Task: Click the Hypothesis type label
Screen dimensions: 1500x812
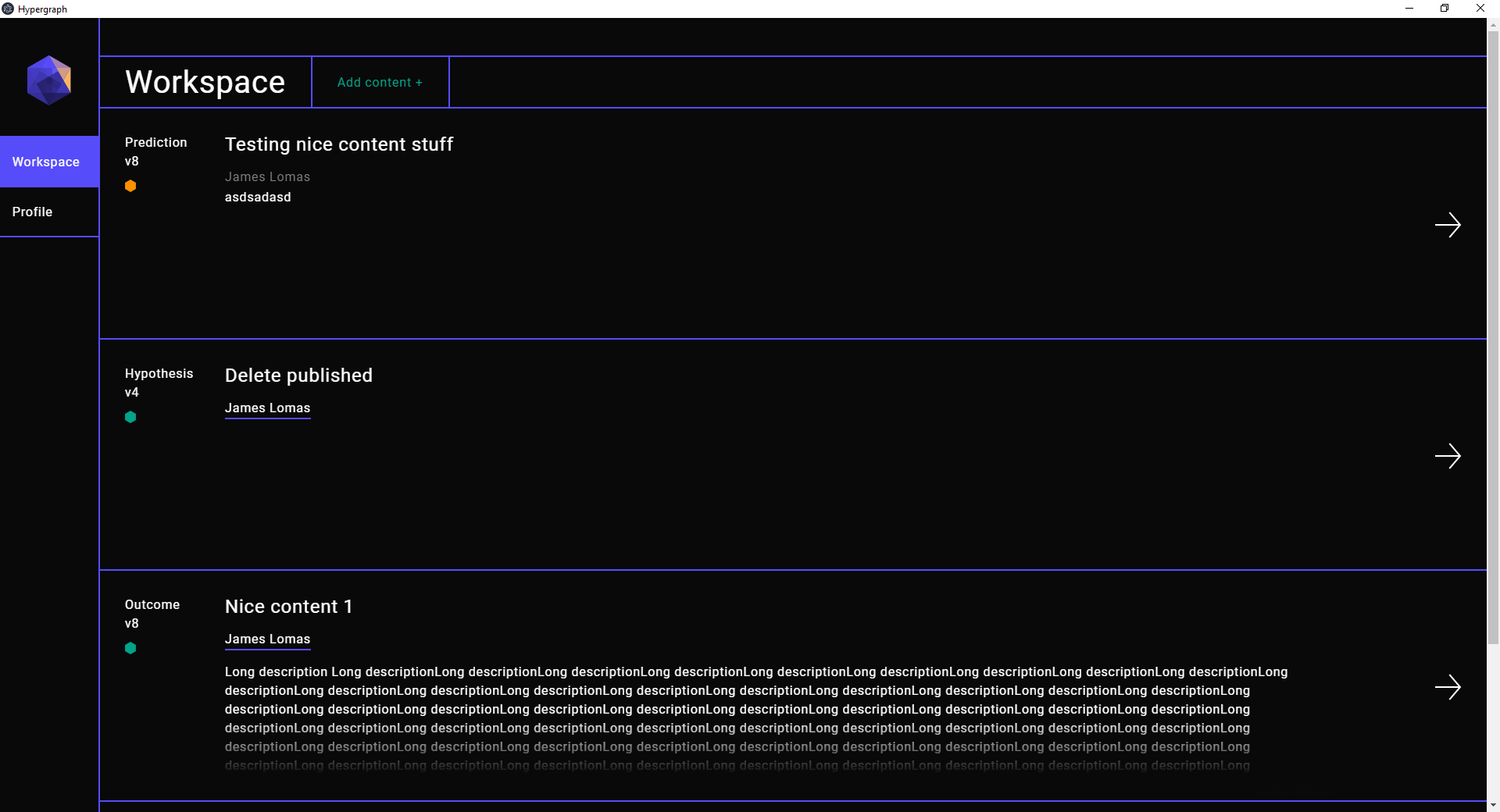Action: point(159,373)
